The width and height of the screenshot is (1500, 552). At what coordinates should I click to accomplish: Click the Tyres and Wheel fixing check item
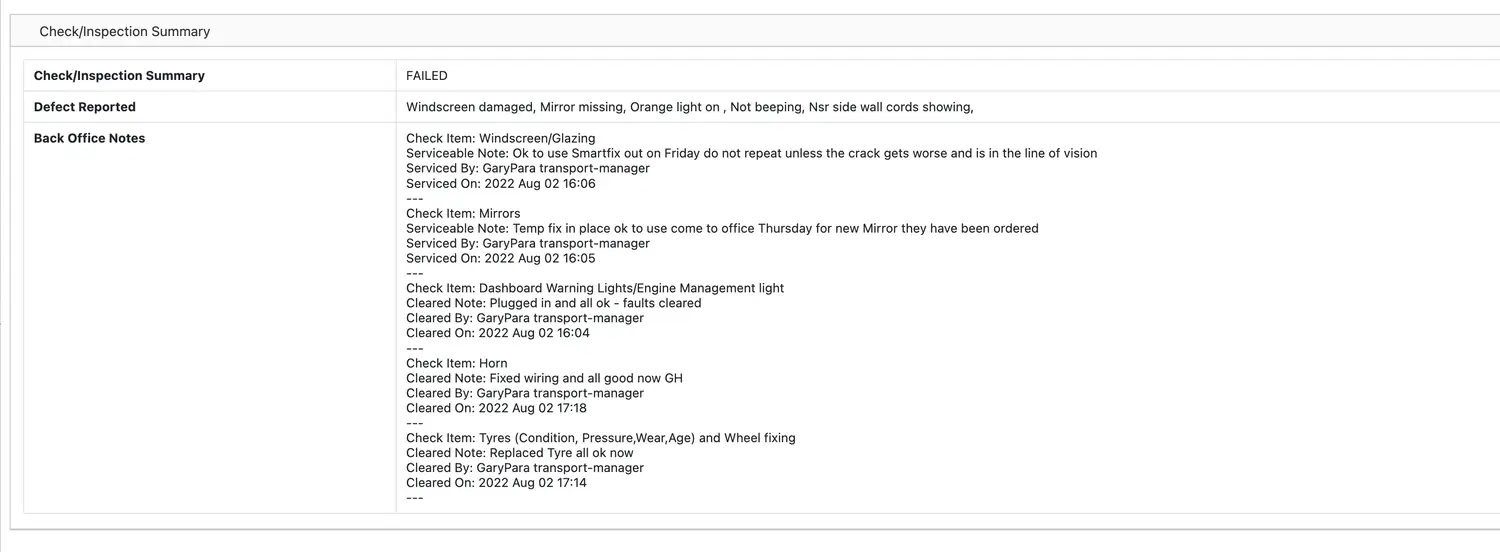click(x=600, y=438)
